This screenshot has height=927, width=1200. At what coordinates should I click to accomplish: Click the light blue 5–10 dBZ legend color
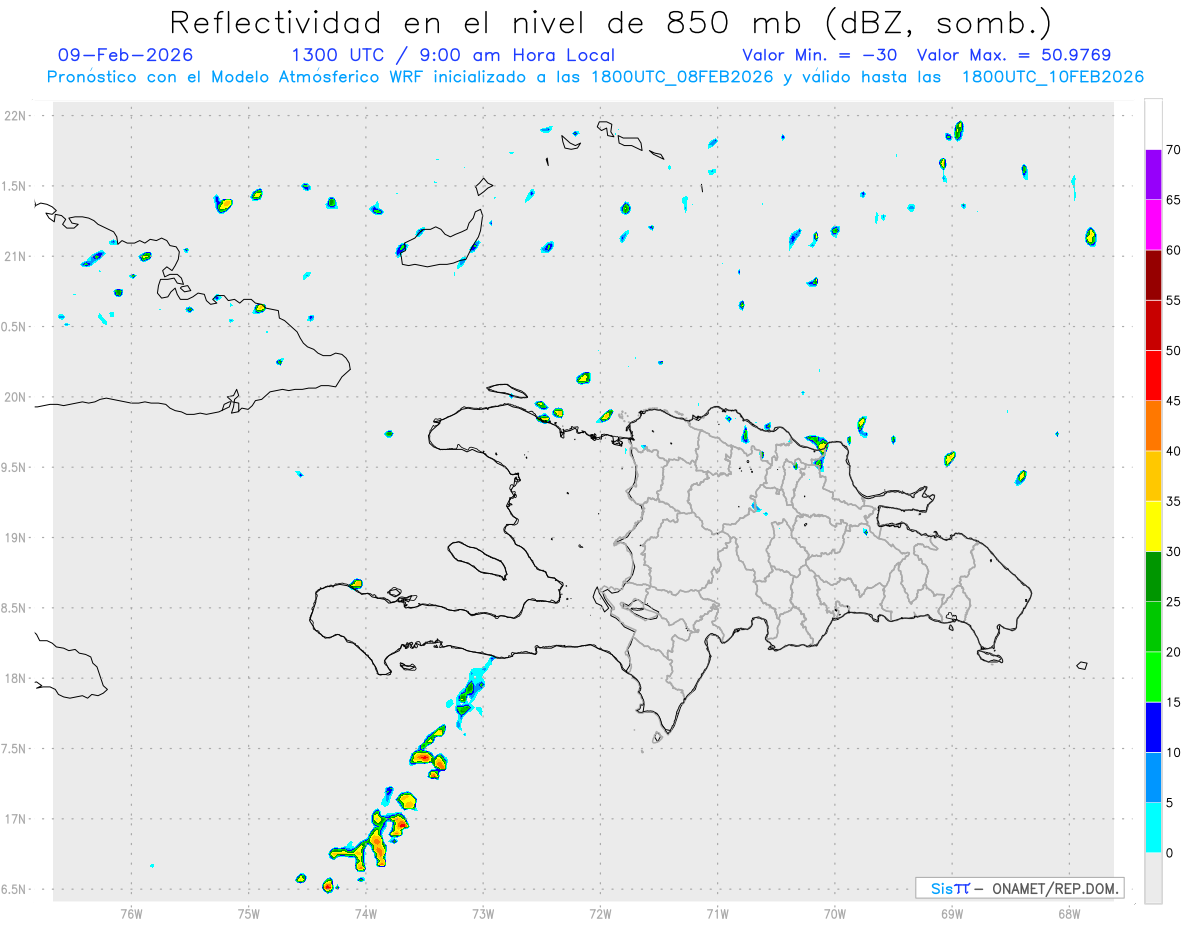click(x=1153, y=778)
